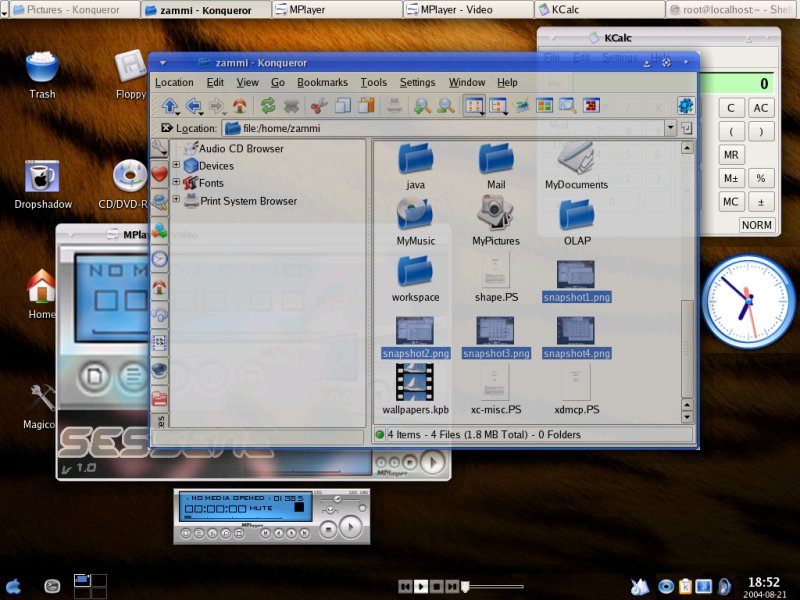Click the volume slider on bottom panel
Viewport: 800px width, 600px height.
pyautogui.click(x=492, y=586)
